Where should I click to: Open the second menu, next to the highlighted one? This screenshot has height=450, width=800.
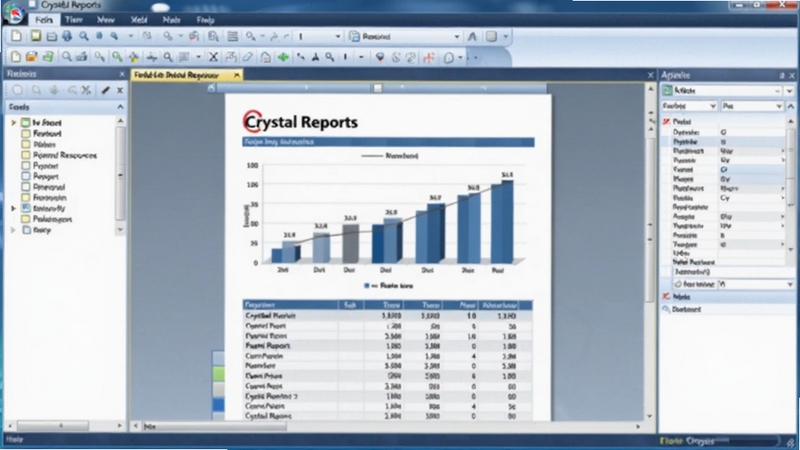(x=74, y=20)
